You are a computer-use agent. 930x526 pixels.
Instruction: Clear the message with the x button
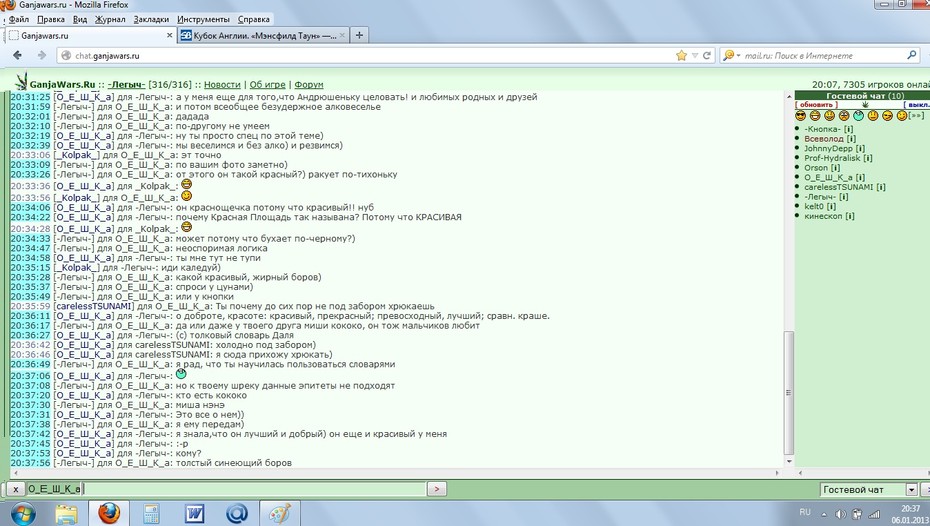click(15, 489)
